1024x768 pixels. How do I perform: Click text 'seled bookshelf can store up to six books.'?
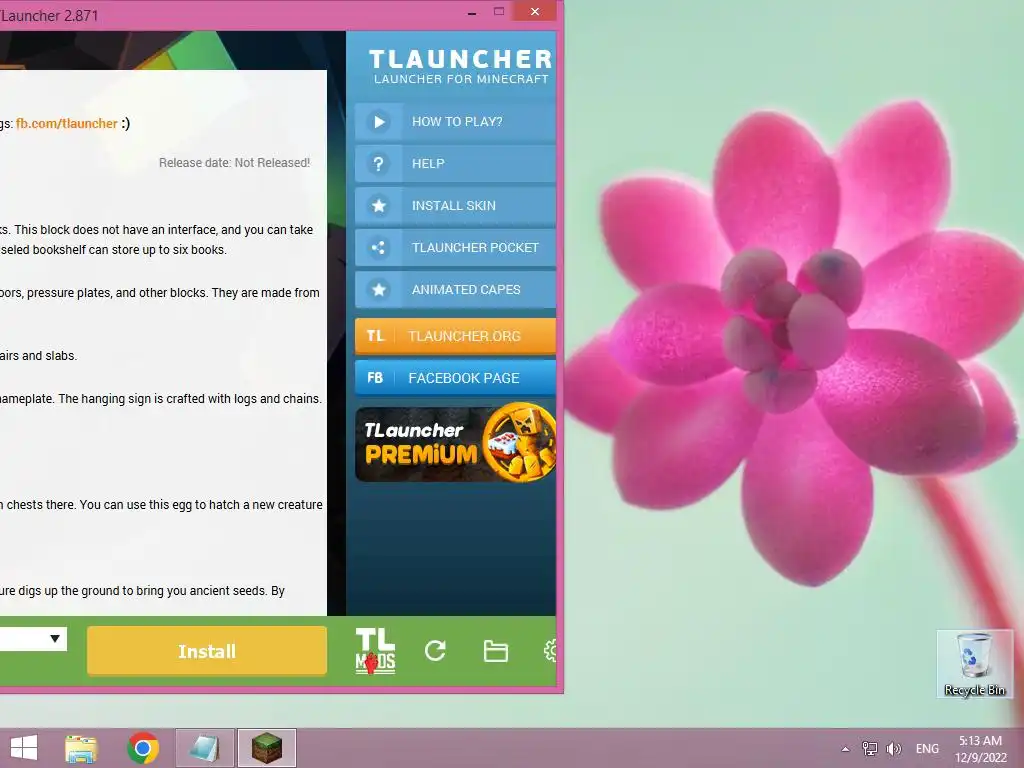(113, 249)
